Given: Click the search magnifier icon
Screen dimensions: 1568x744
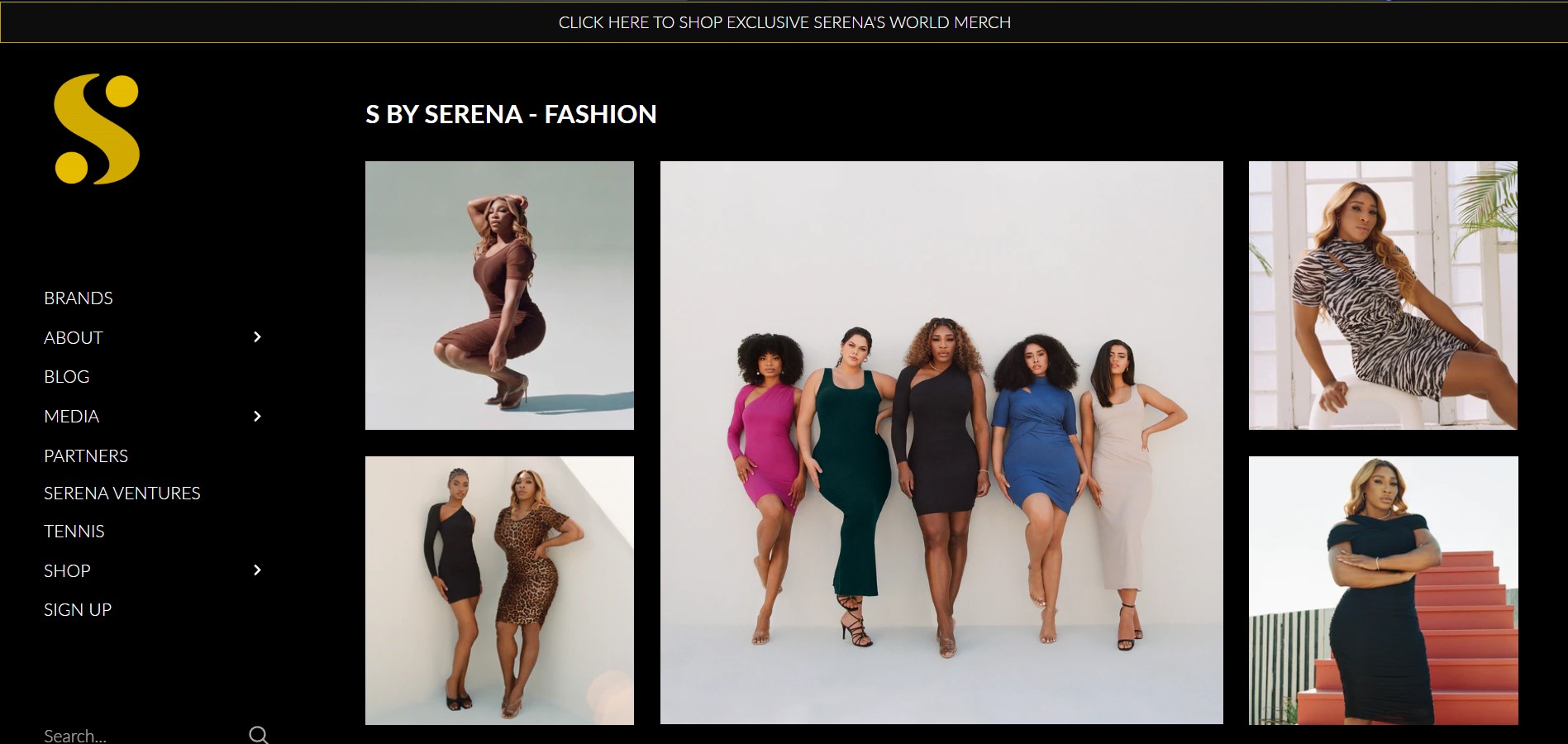Looking at the screenshot, I should click(x=258, y=735).
